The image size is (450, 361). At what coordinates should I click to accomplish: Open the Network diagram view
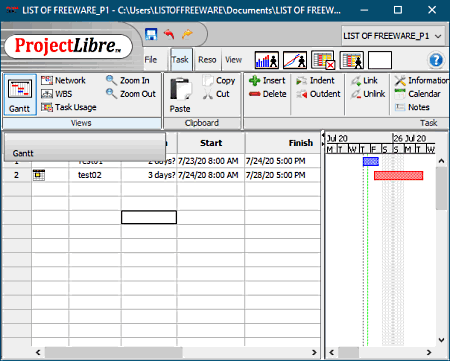tap(63, 80)
